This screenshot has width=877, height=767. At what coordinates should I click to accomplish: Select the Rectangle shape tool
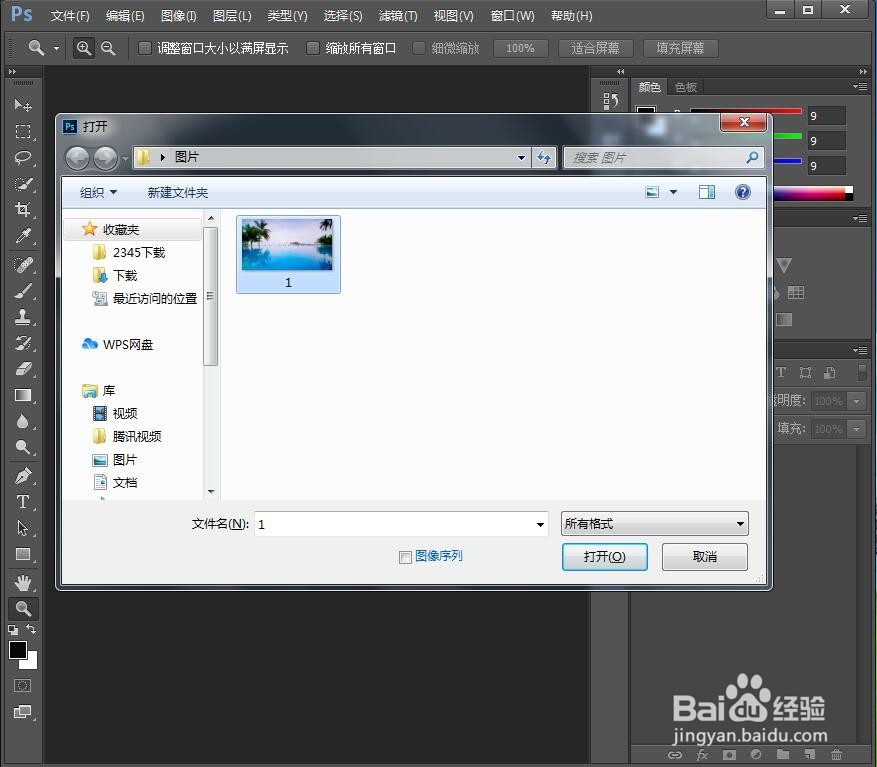[x=22, y=554]
